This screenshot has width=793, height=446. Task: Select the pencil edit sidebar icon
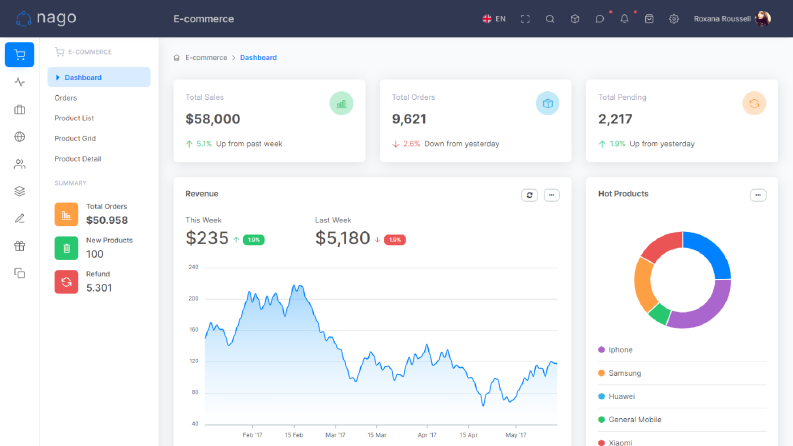click(x=20, y=218)
